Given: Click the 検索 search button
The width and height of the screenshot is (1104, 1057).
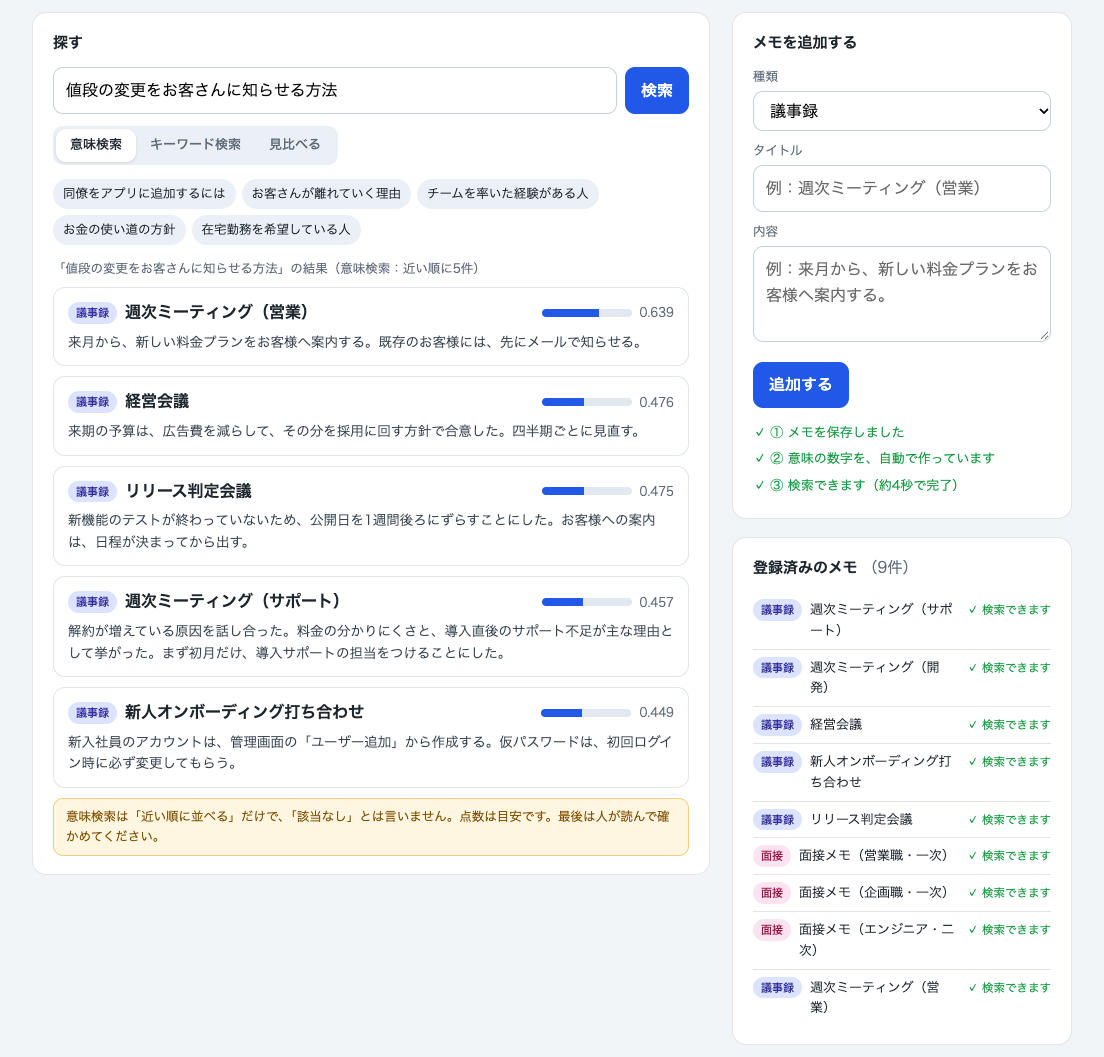Looking at the screenshot, I should click(656, 90).
